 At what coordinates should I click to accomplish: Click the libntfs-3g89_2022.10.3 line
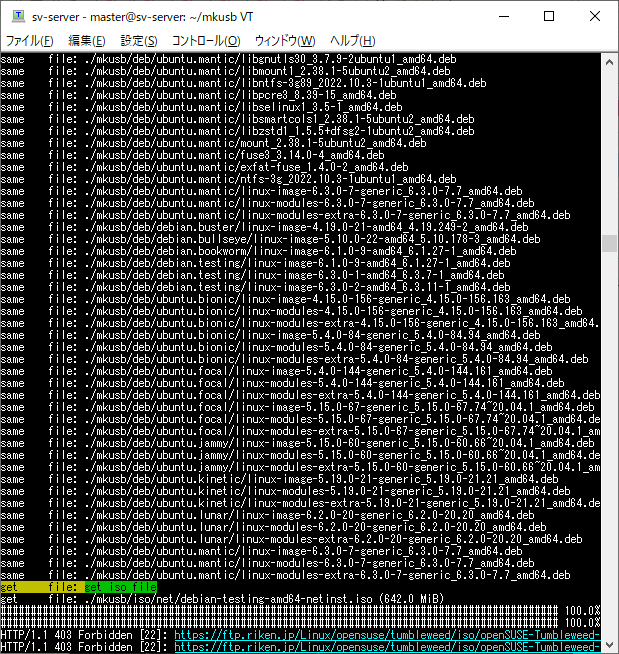[243, 83]
